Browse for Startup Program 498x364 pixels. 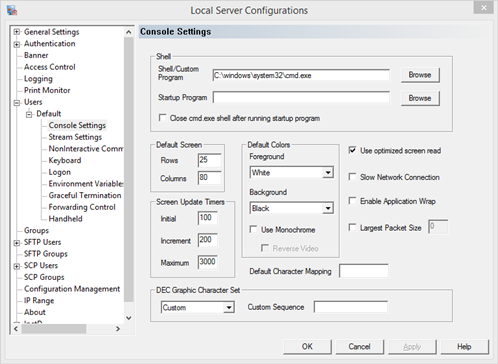[420, 98]
